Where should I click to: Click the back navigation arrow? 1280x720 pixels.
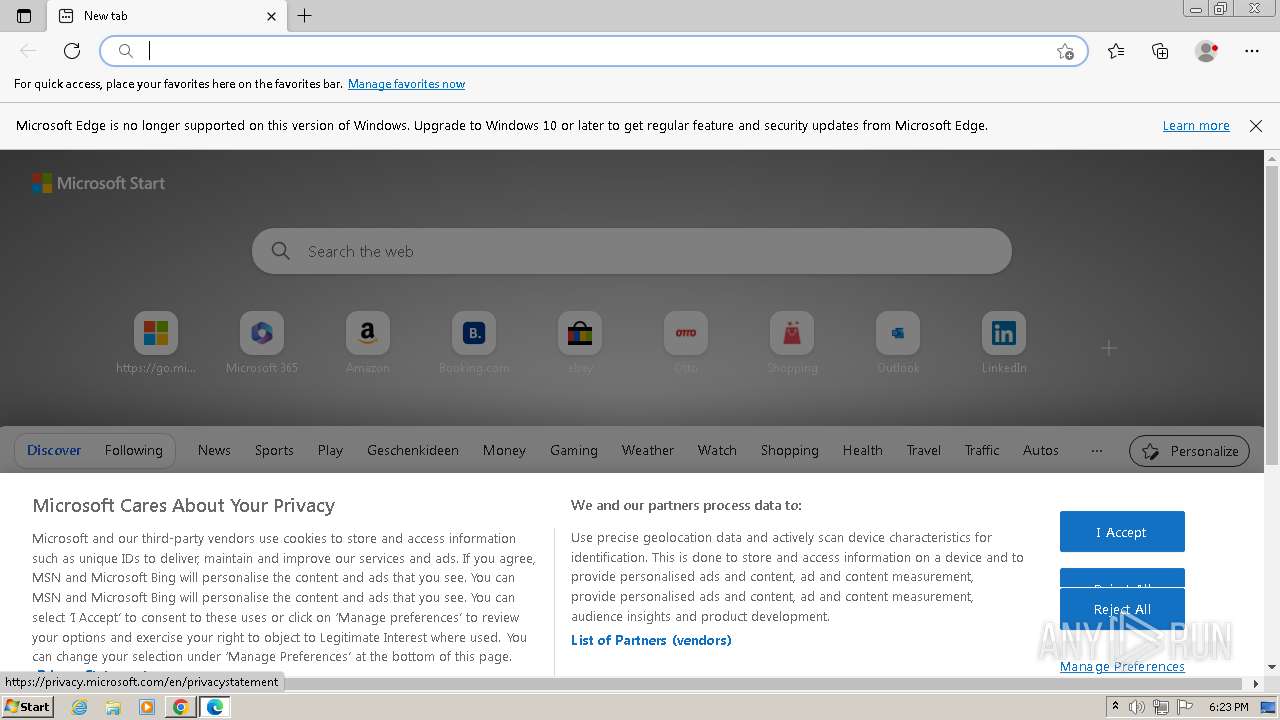point(28,51)
